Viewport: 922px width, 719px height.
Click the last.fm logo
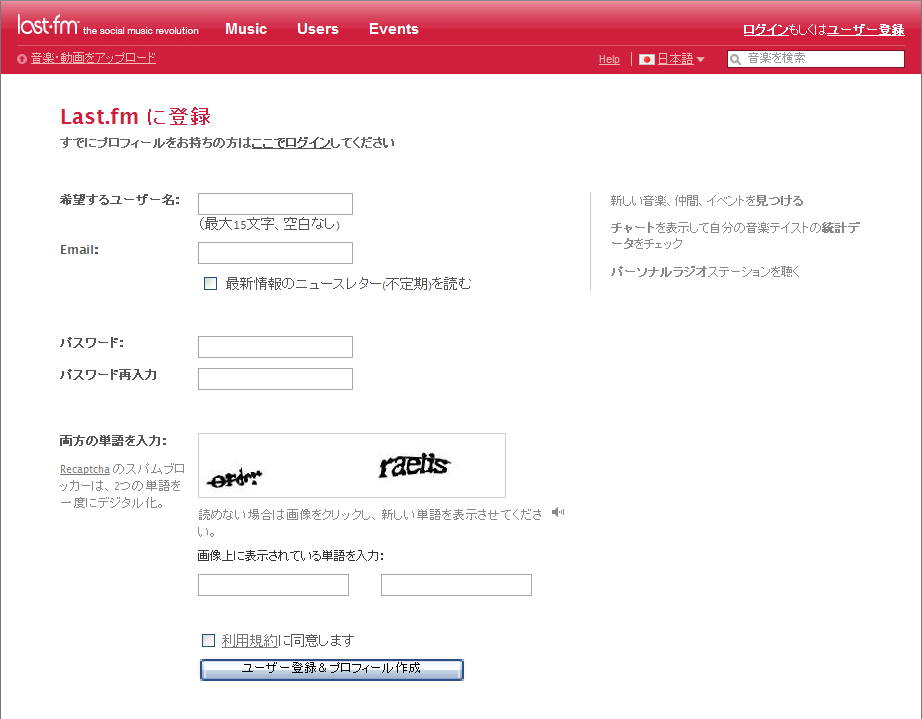click(48, 26)
